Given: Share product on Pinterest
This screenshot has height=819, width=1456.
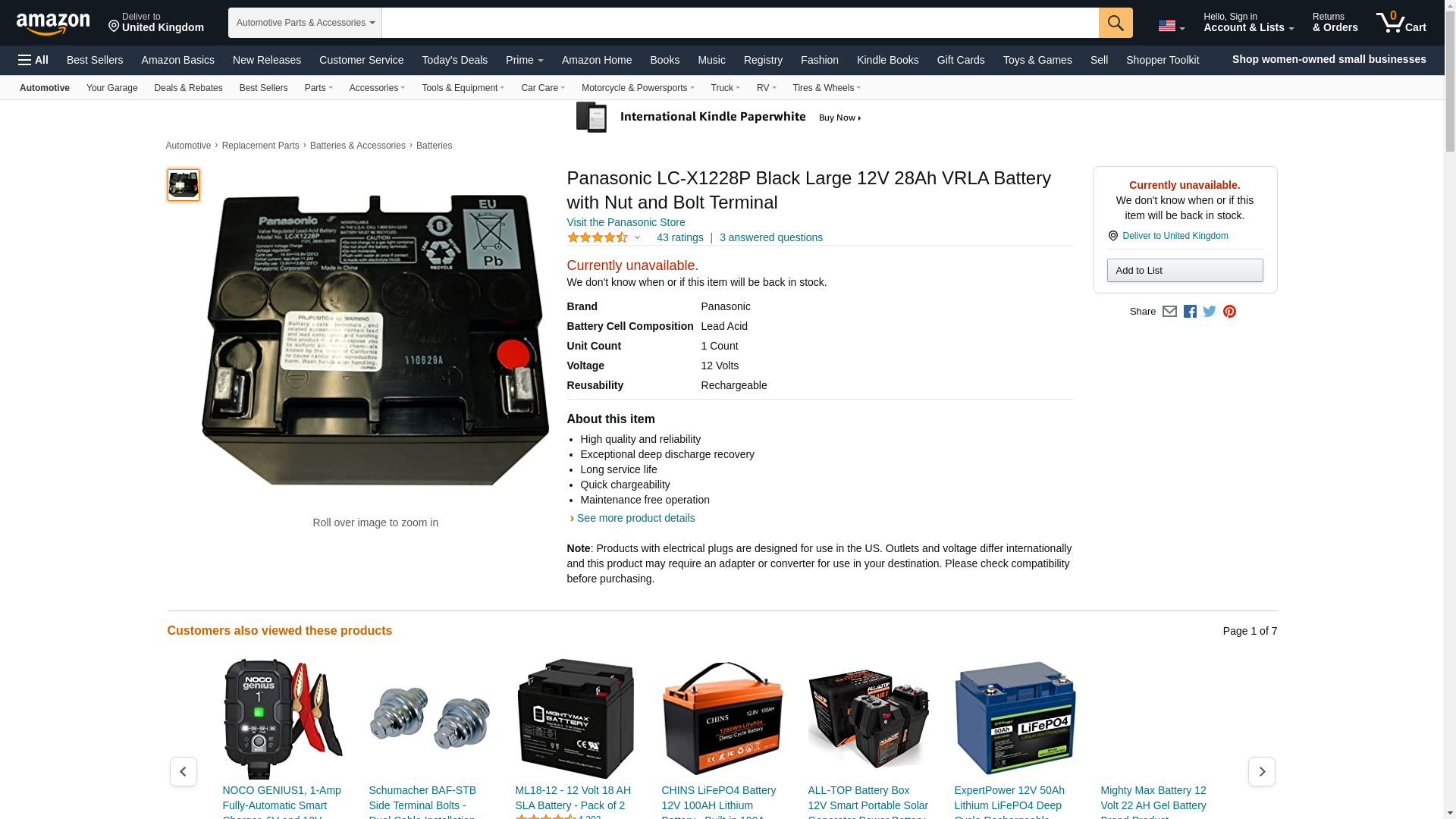Looking at the screenshot, I should tap(1229, 312).
